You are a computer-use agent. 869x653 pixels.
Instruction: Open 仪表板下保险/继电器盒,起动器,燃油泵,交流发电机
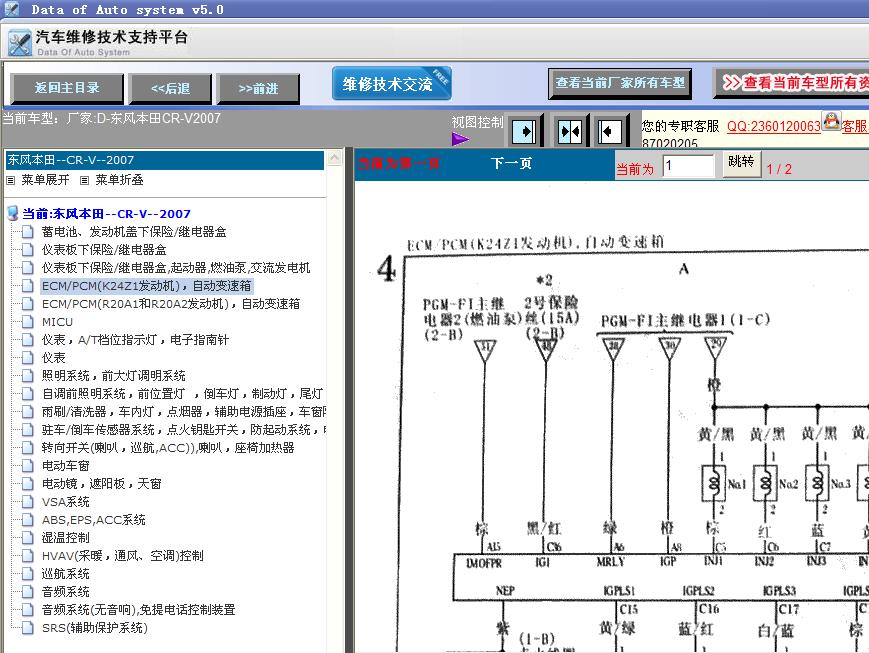point(176,268)
